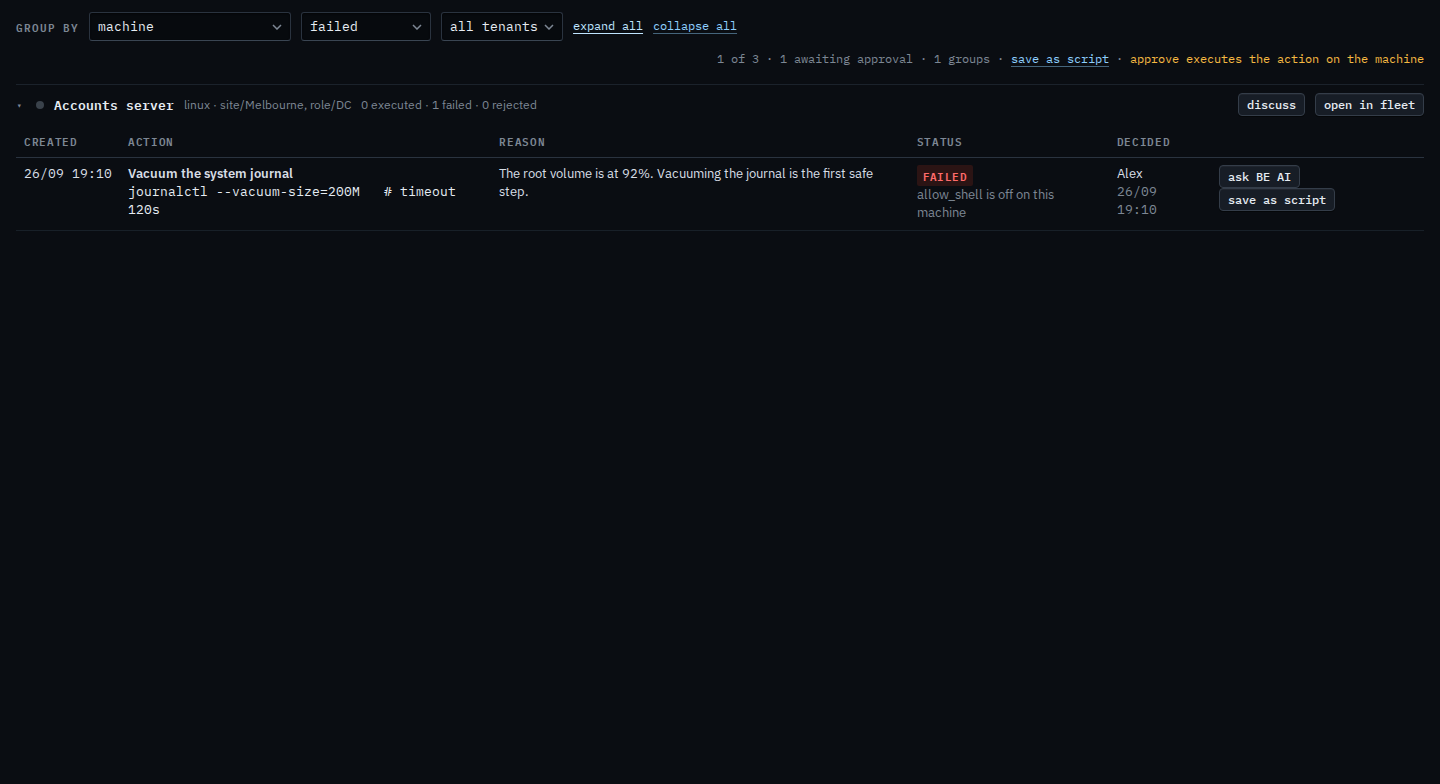Image resolution: width=1440 pixels, height=784 pixels.
Task: Click the reason text about root volume
Action: tap(686, 183)
